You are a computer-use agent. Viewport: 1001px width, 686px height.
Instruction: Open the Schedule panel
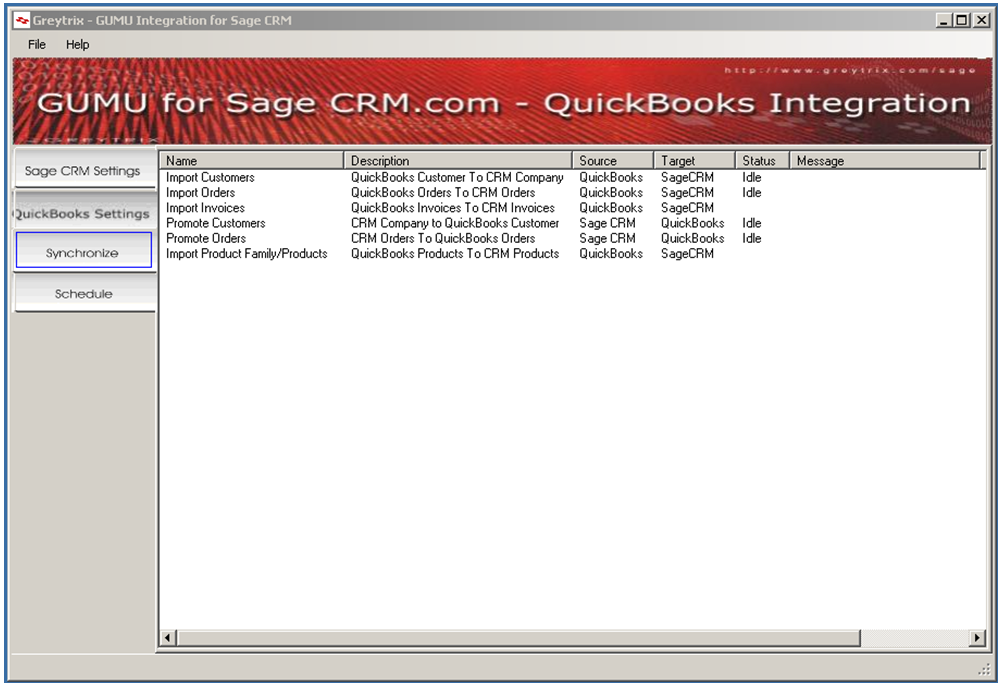point(83,294)
